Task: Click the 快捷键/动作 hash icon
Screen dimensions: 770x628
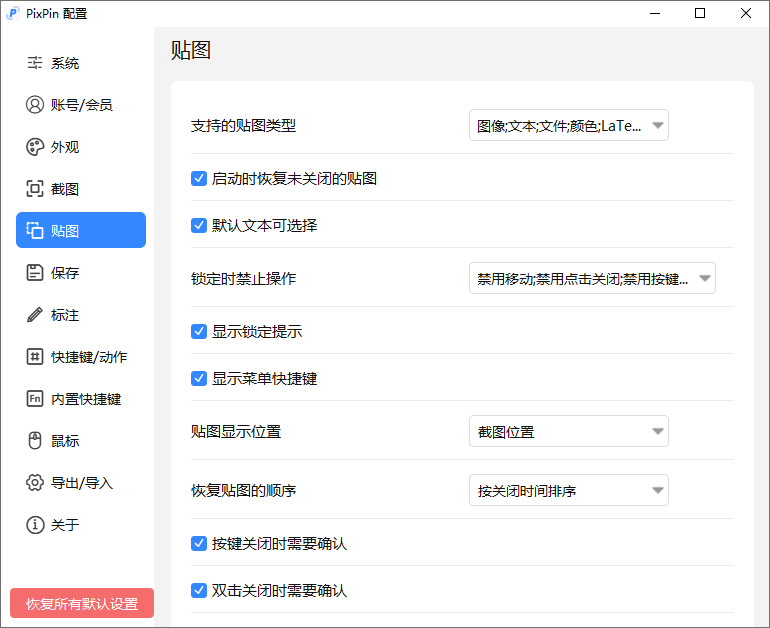Action: coord(34,356)
